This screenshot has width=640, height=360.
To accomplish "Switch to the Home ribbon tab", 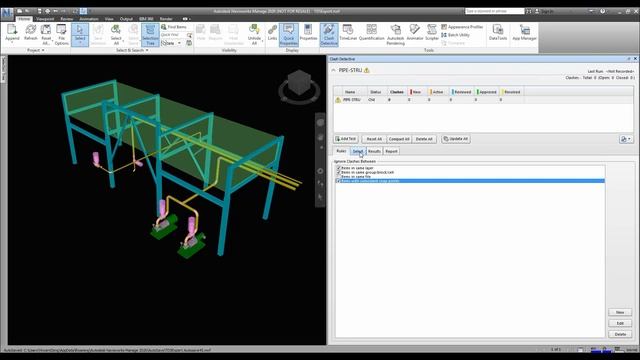I will 24,19.
